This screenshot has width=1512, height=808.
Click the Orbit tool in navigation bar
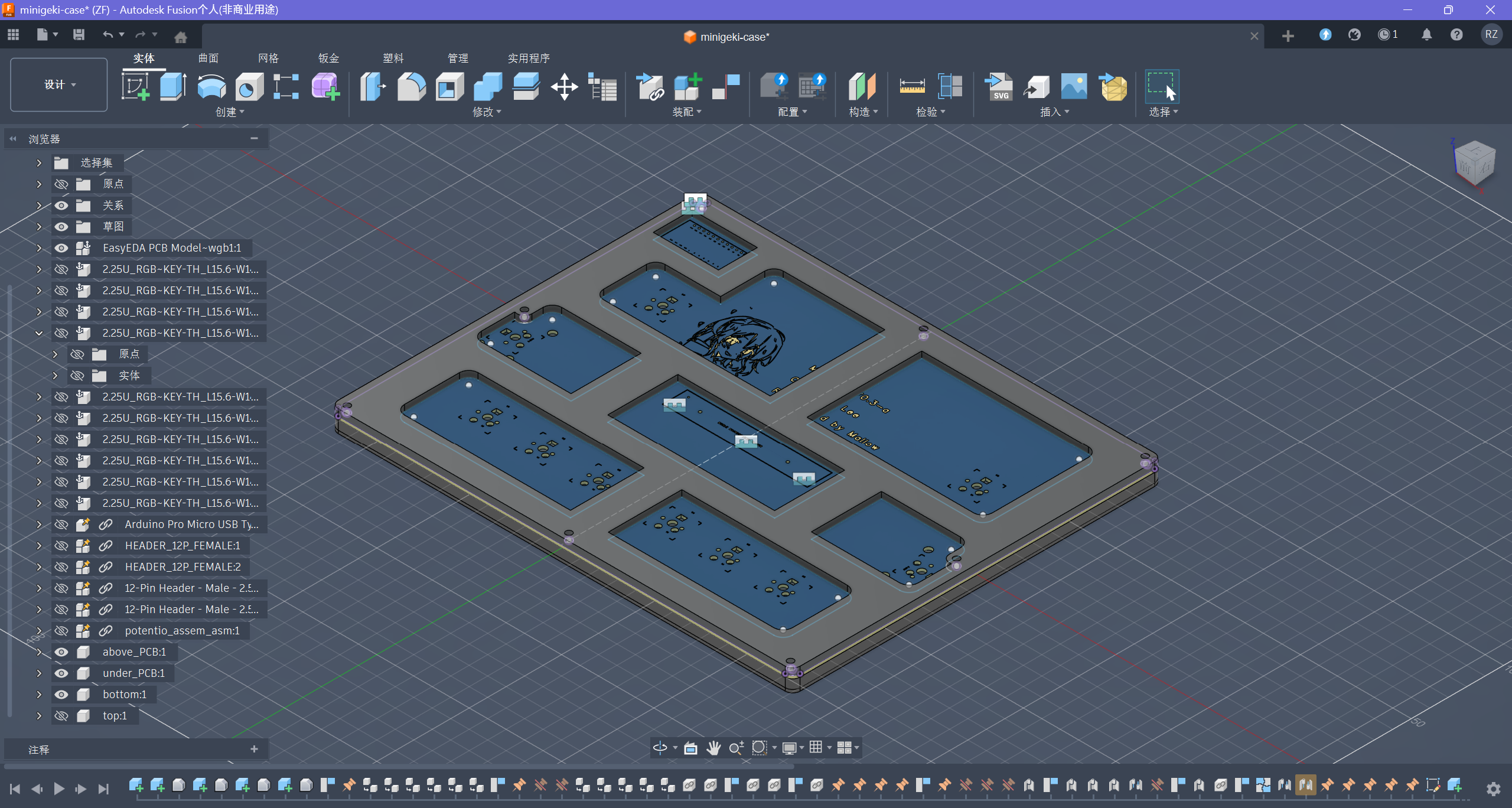[x=660, y=748]
